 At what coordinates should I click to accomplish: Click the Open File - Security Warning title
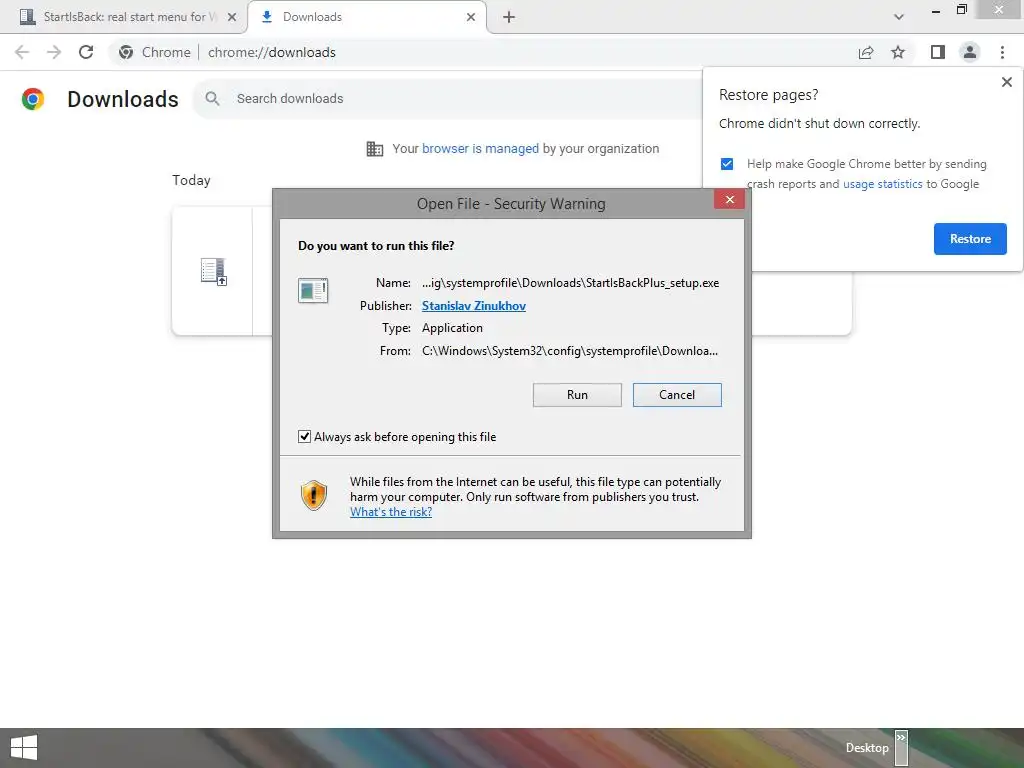tap(511, 204)
